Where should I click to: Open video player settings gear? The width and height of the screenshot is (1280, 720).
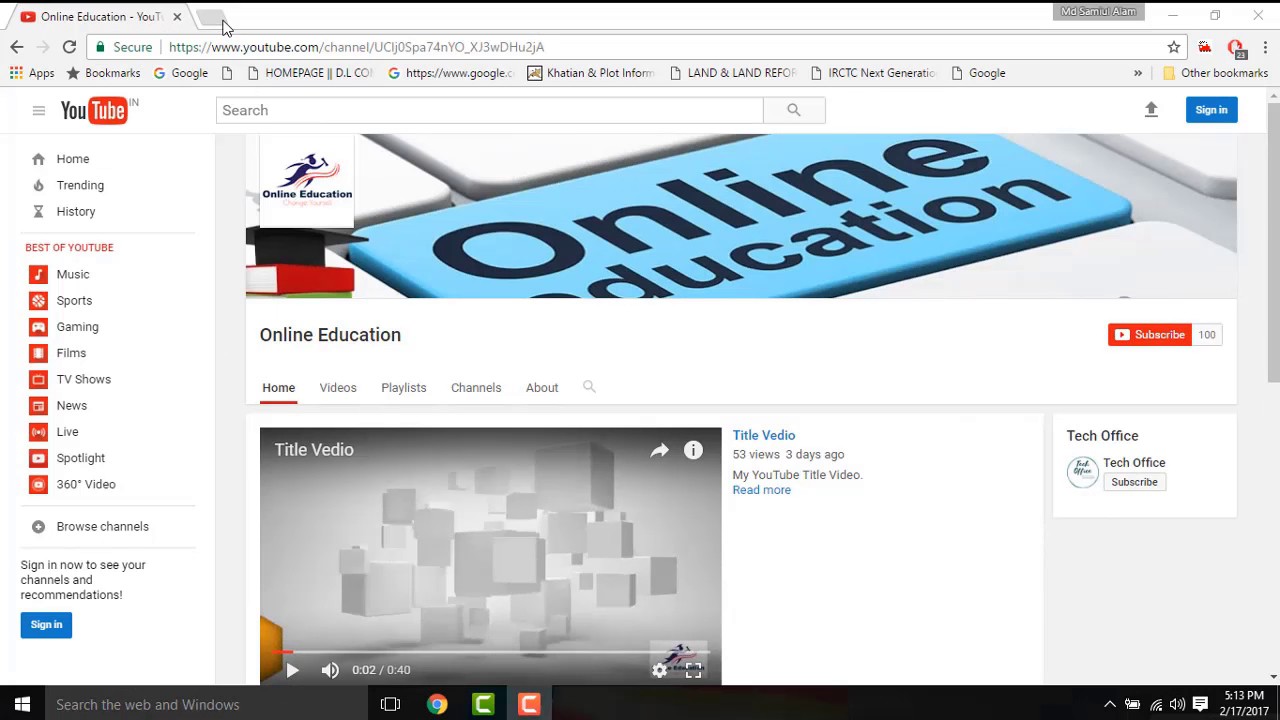pos(659,671)
